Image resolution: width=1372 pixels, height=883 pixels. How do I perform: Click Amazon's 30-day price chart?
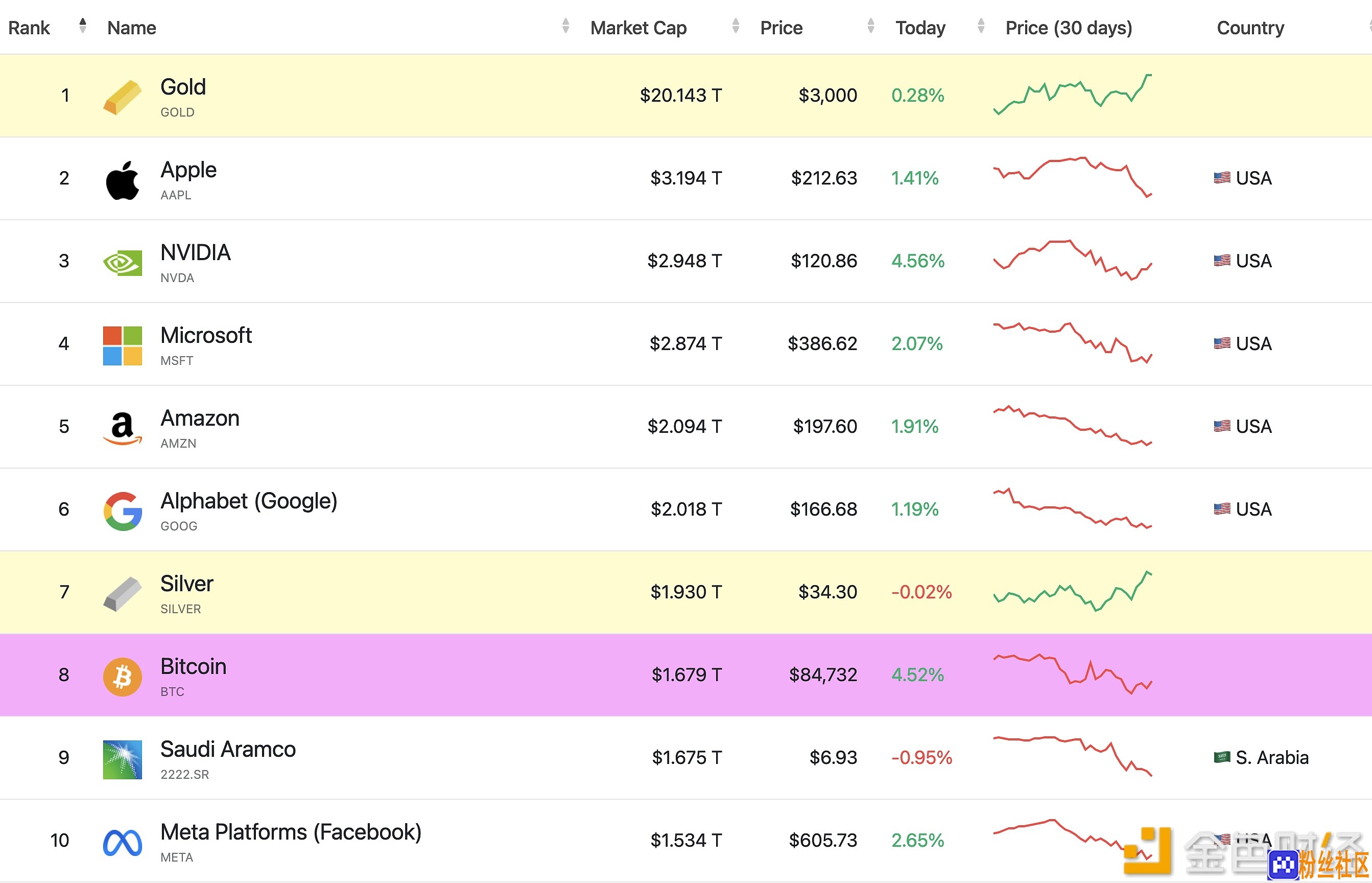1072,426
